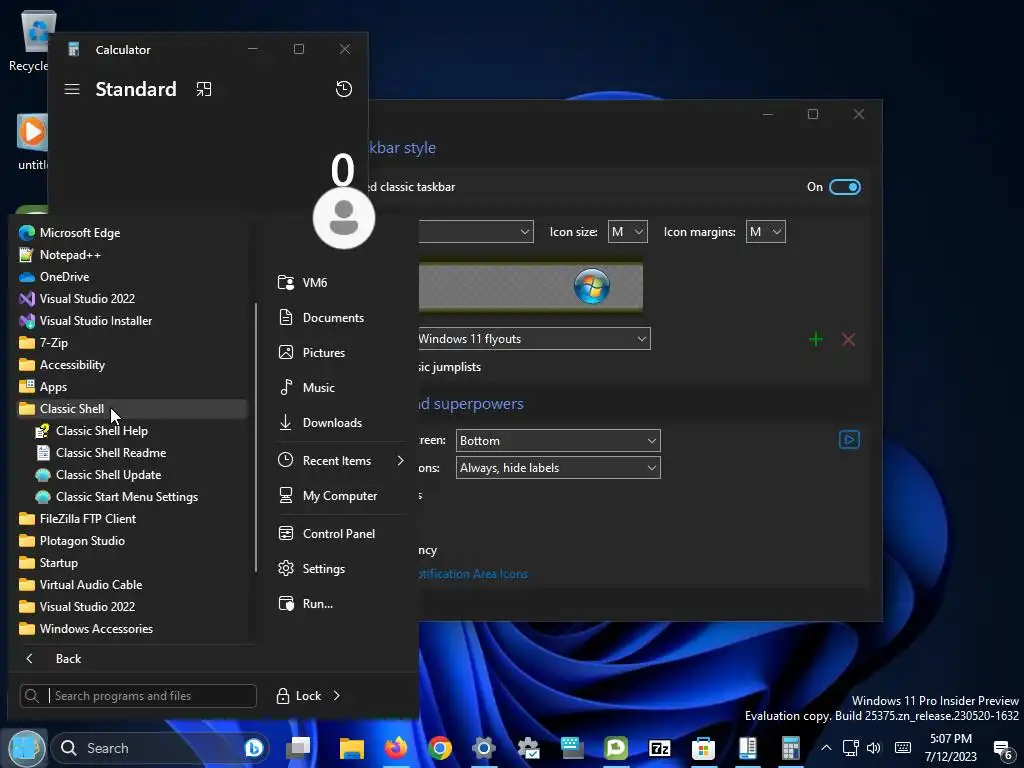Open Windows 11 flyouts dropdown
Viewport: 1024px width, 768px height.
coord(534,339)
